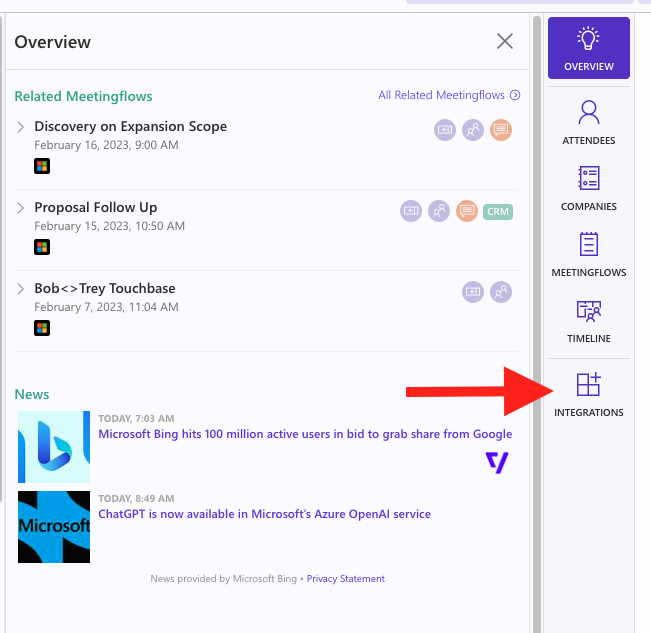The width and height of the screenshot is (651, 633).
Task: Click the February 15, 2023, 10:50 AM date
Action: coord(110,226)
